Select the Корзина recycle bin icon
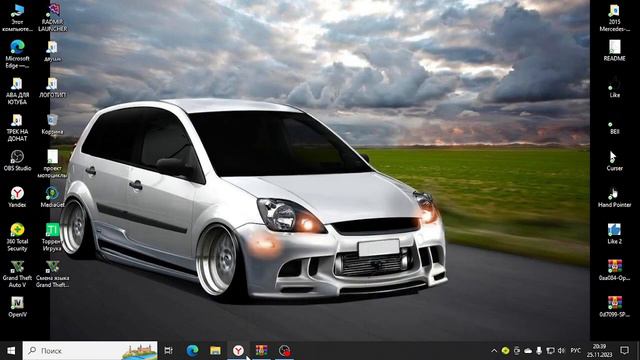The width and height of the screenshot is (640, 360). (x=52, y=124)
